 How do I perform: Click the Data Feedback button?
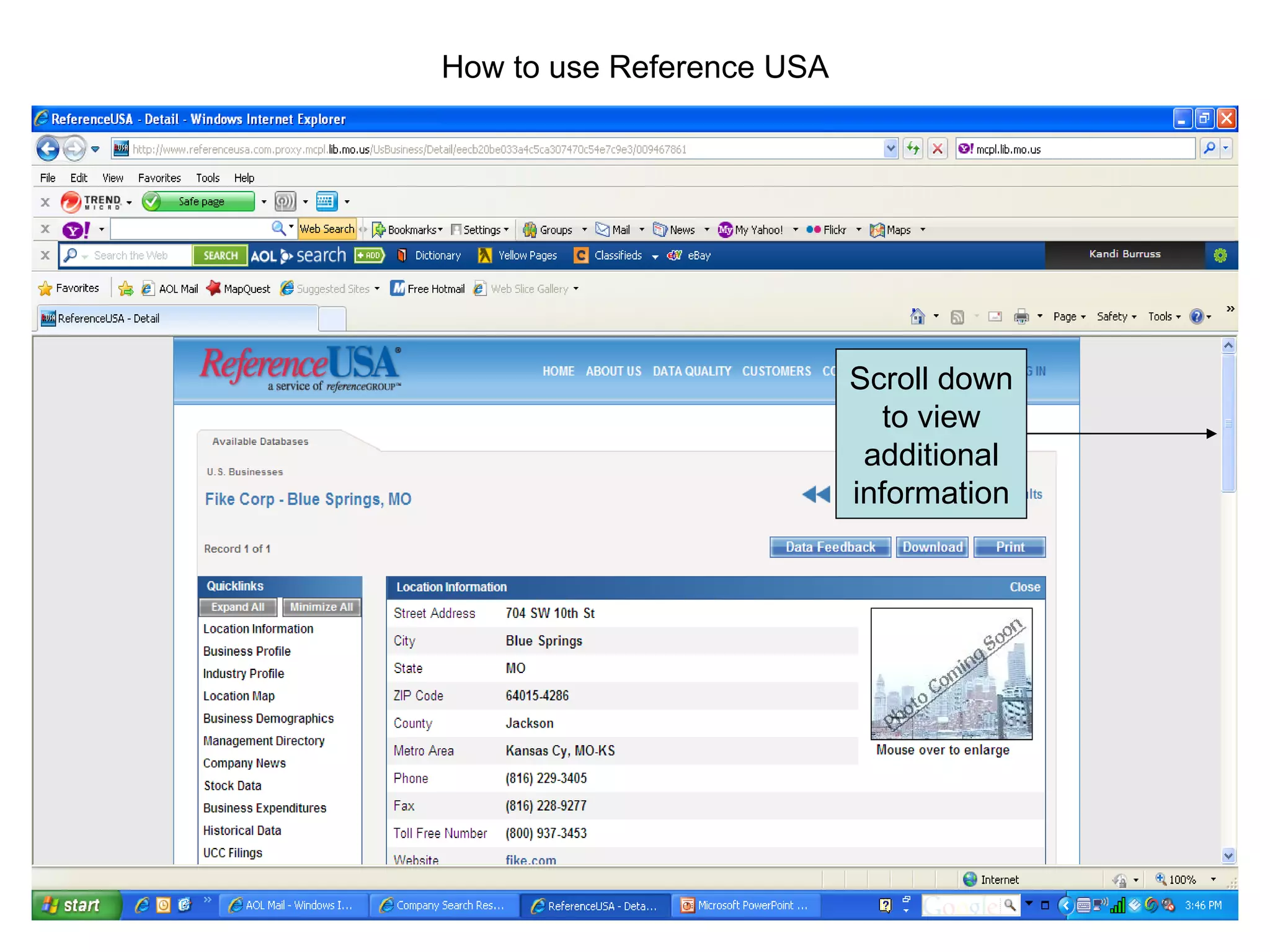pyautogui.click(x=830, y=547)
